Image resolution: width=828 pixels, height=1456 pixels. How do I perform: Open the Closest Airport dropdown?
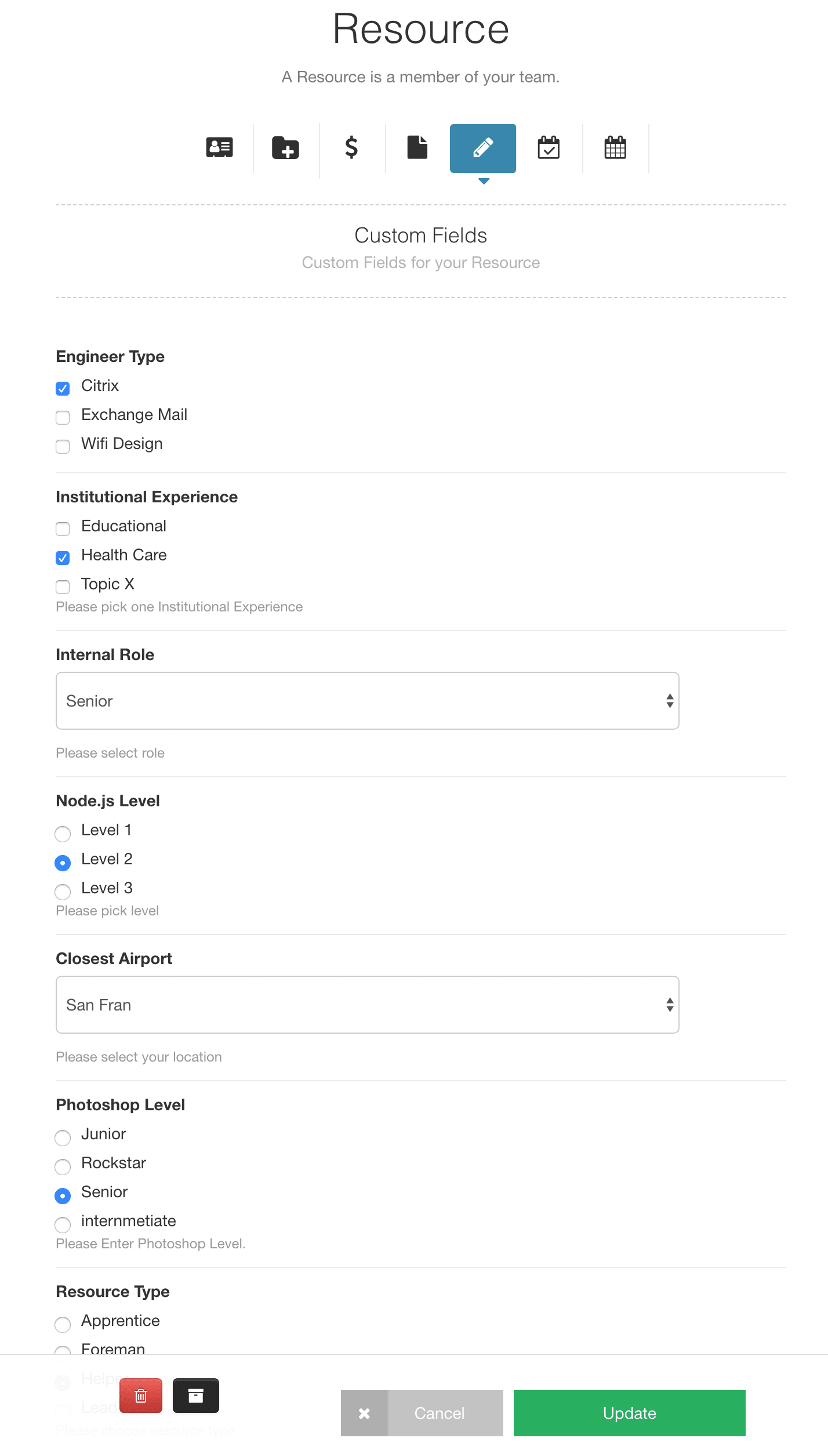point(368,1005)
